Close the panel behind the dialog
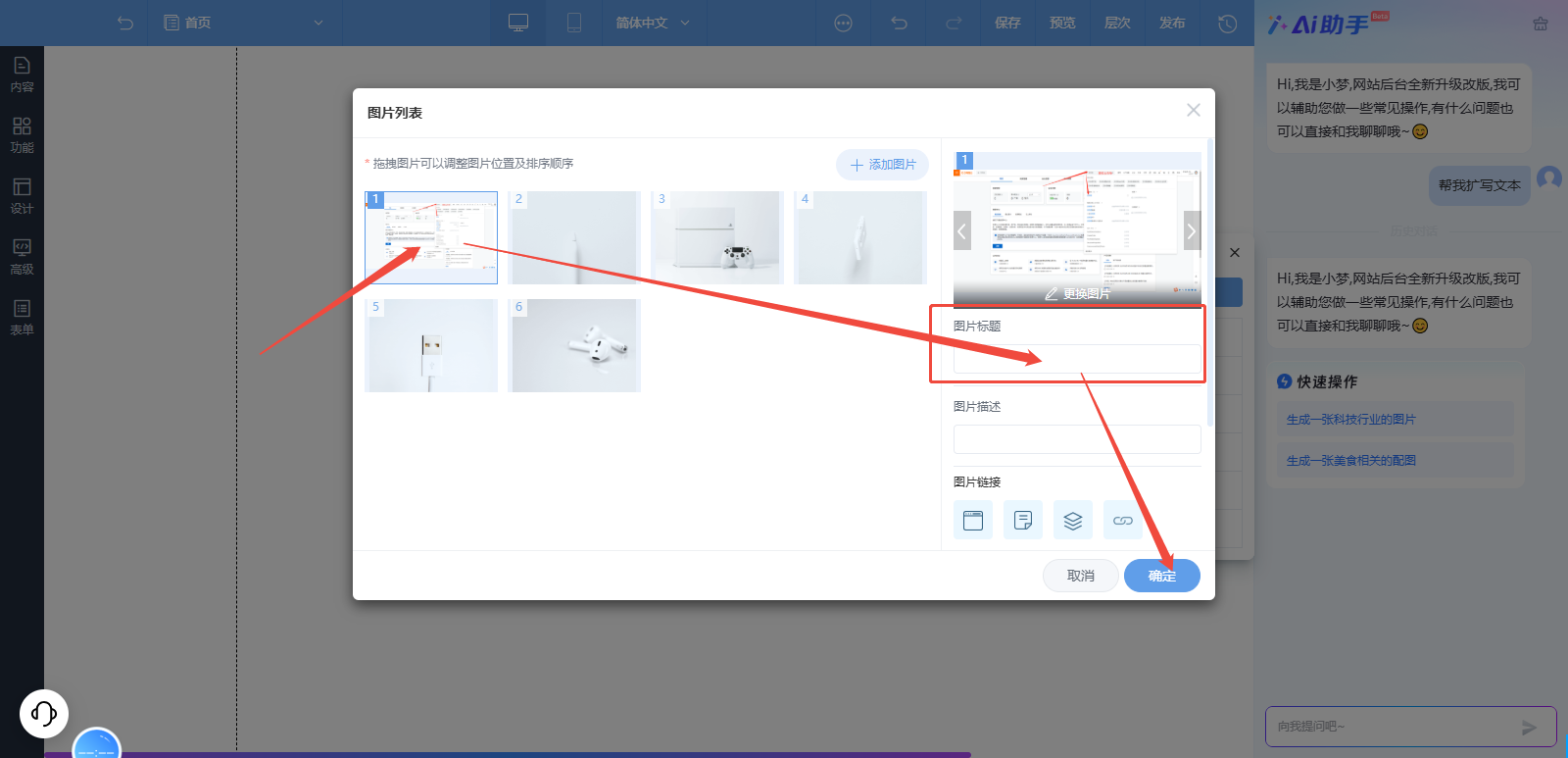1568x758 pixels. [x=1235, y=252]
